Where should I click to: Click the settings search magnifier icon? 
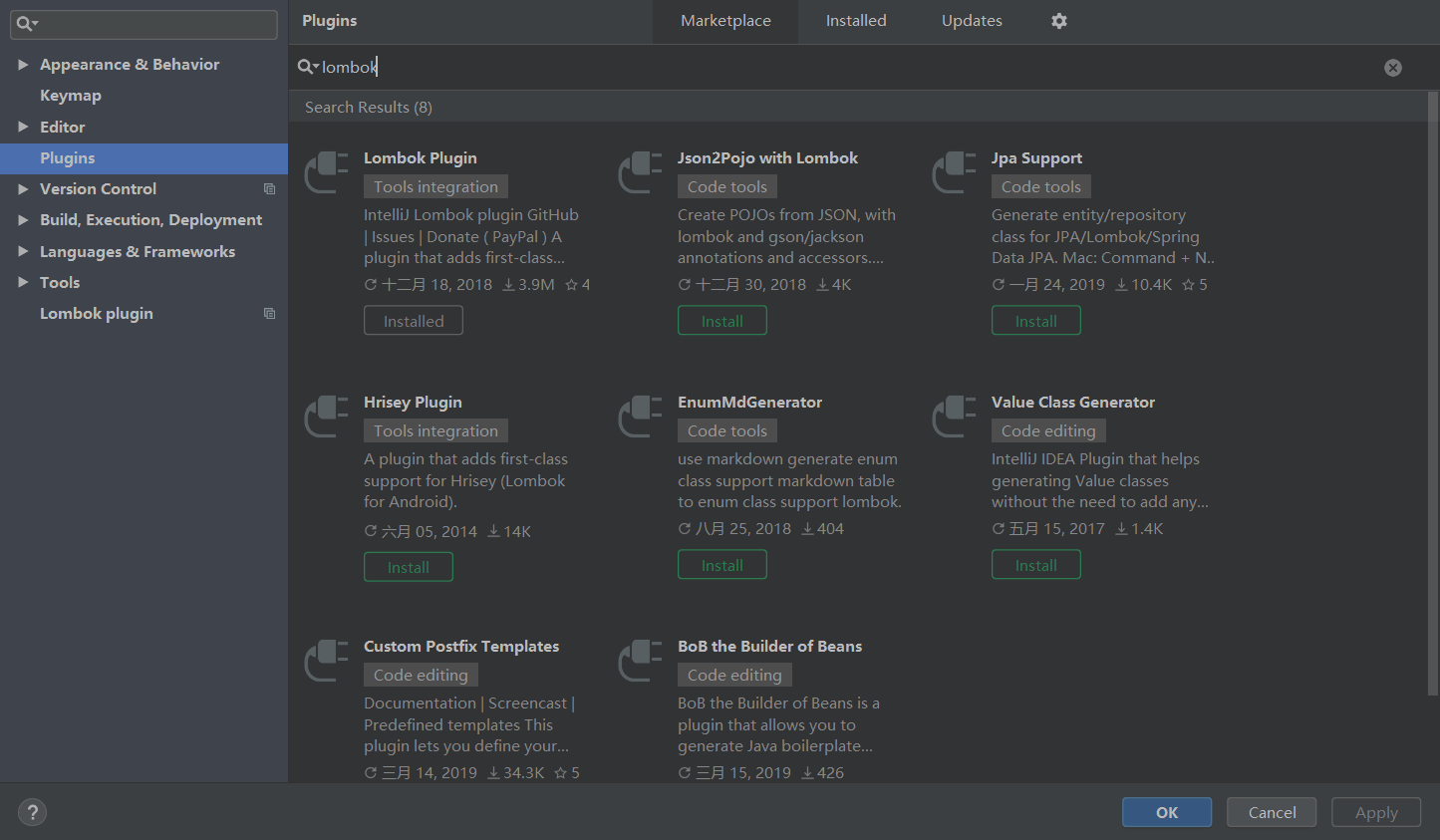click(x=27, y=24)
